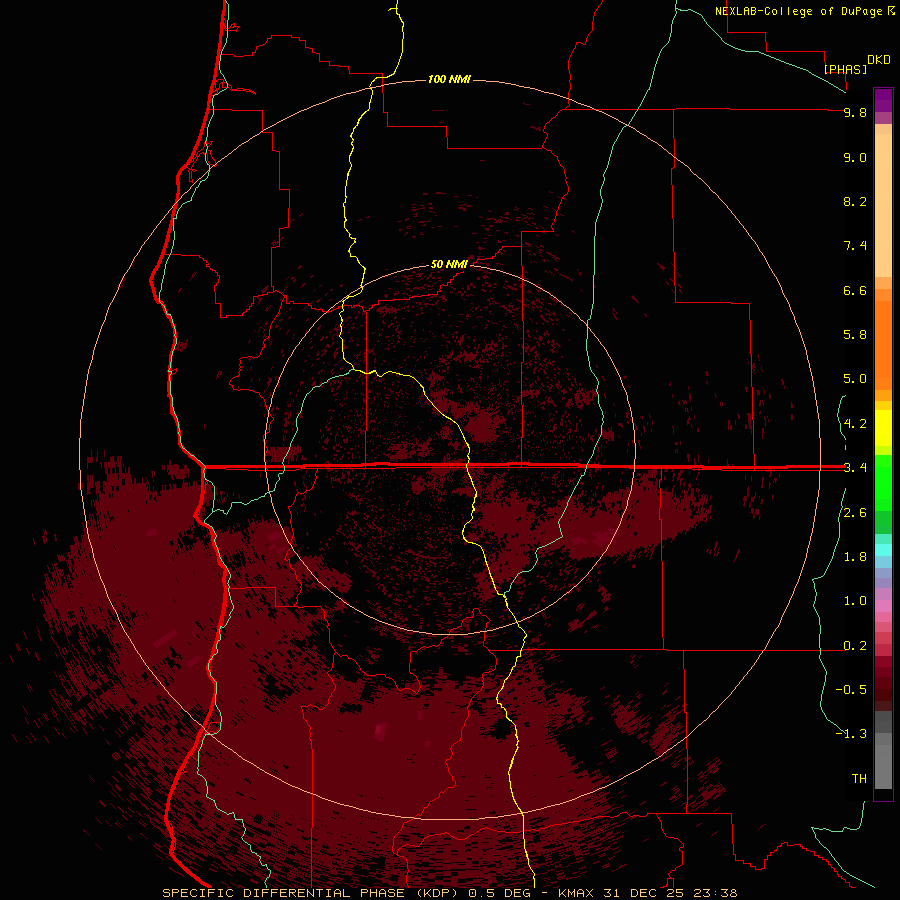Select the -1.3 scale value

click(851, 734)
